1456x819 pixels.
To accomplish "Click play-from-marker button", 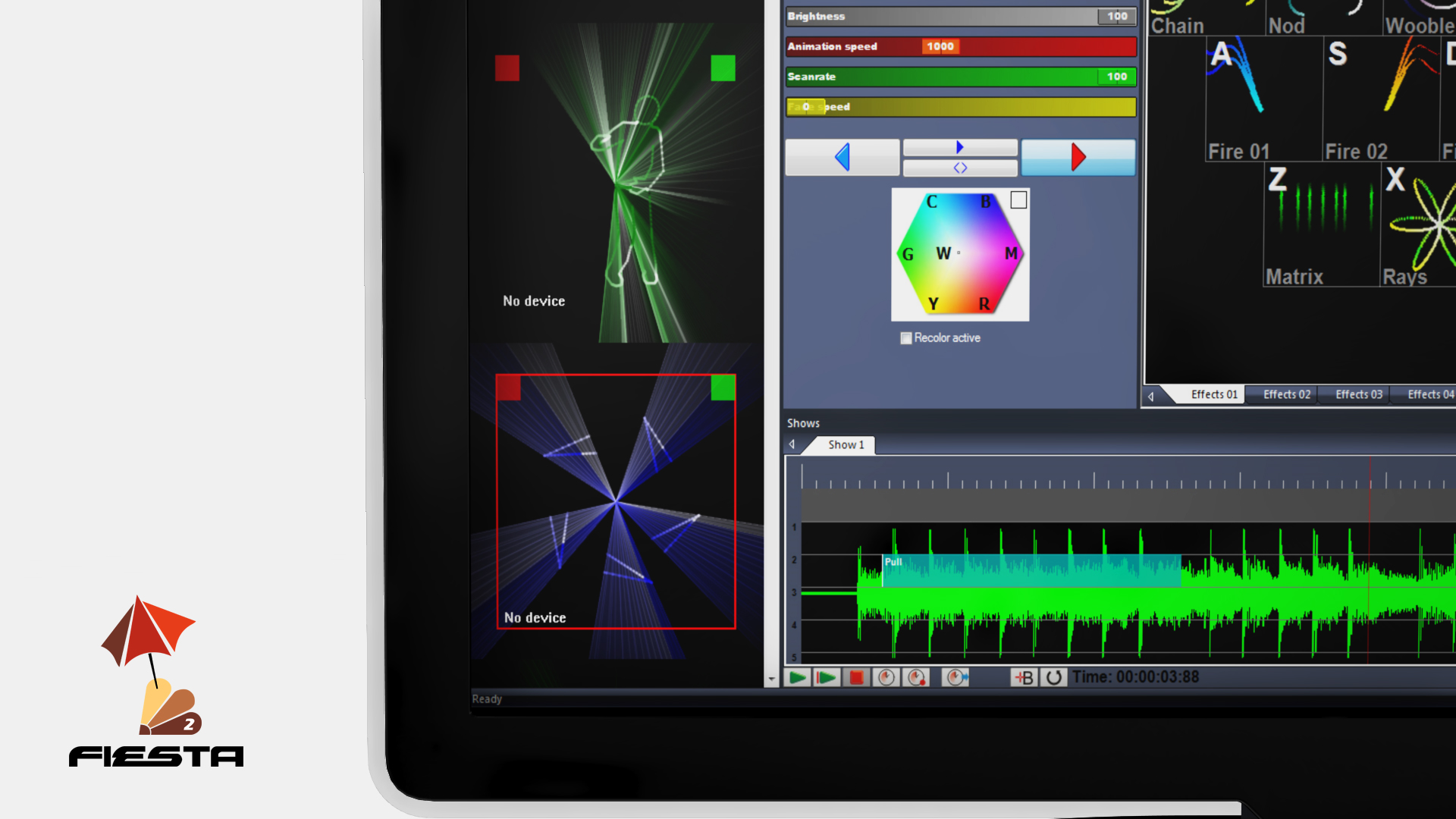I will pos(827,677).
